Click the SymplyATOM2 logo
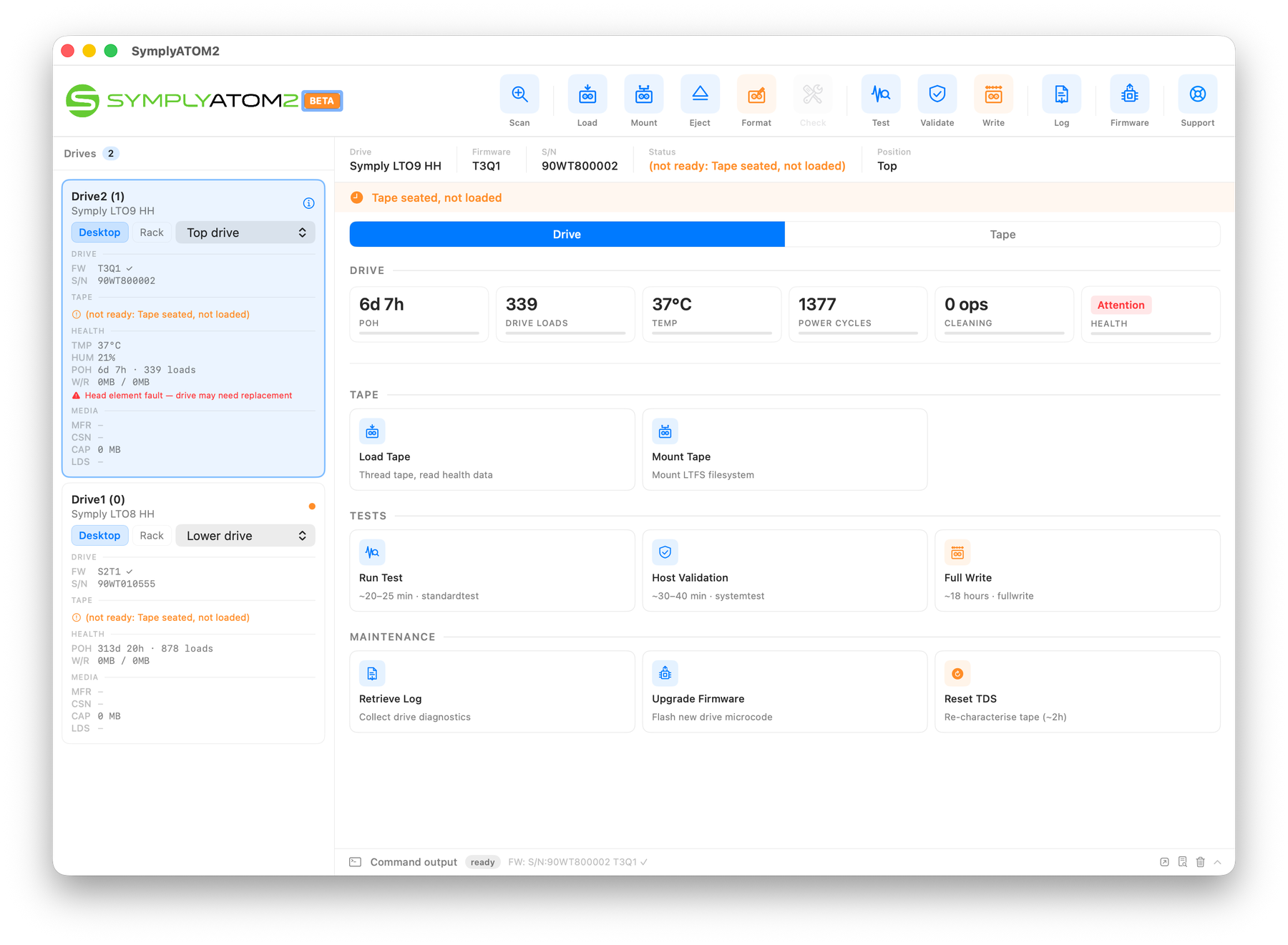Screen dimensions: 1288x945 pos(182,100)
